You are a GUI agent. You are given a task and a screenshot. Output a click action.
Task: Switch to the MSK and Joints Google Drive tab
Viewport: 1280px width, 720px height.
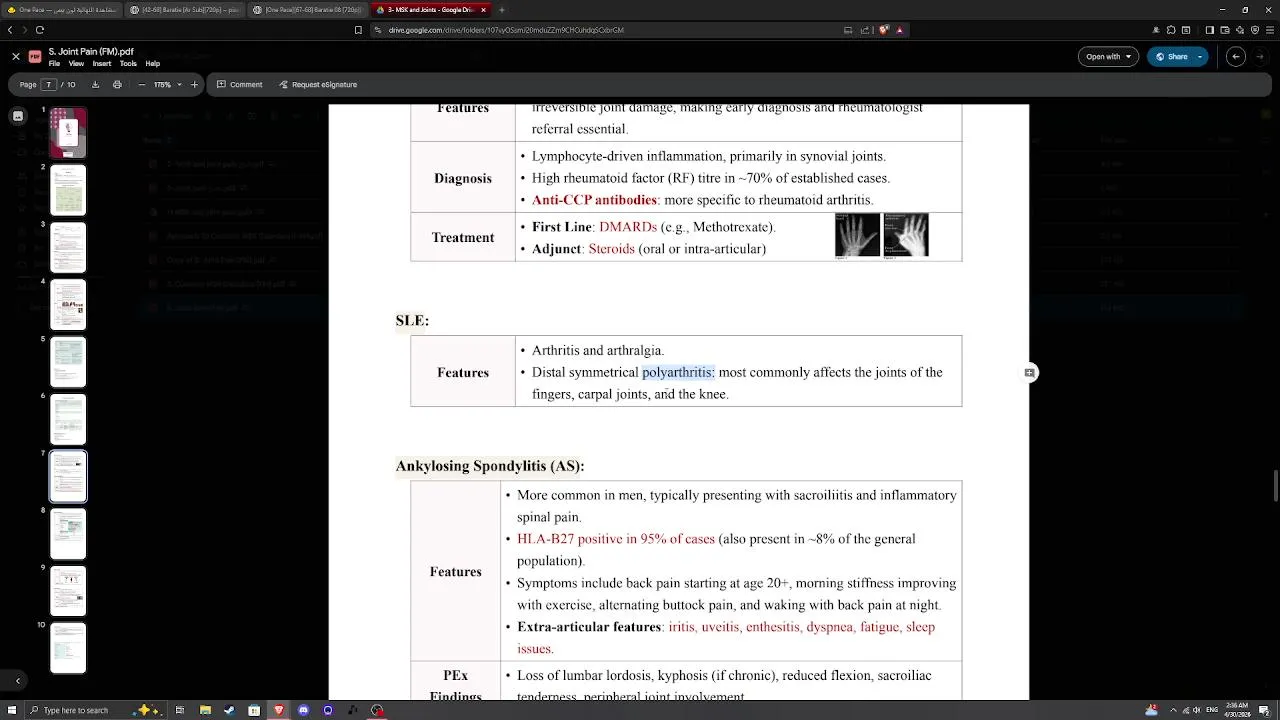click(x=430, y=10)
